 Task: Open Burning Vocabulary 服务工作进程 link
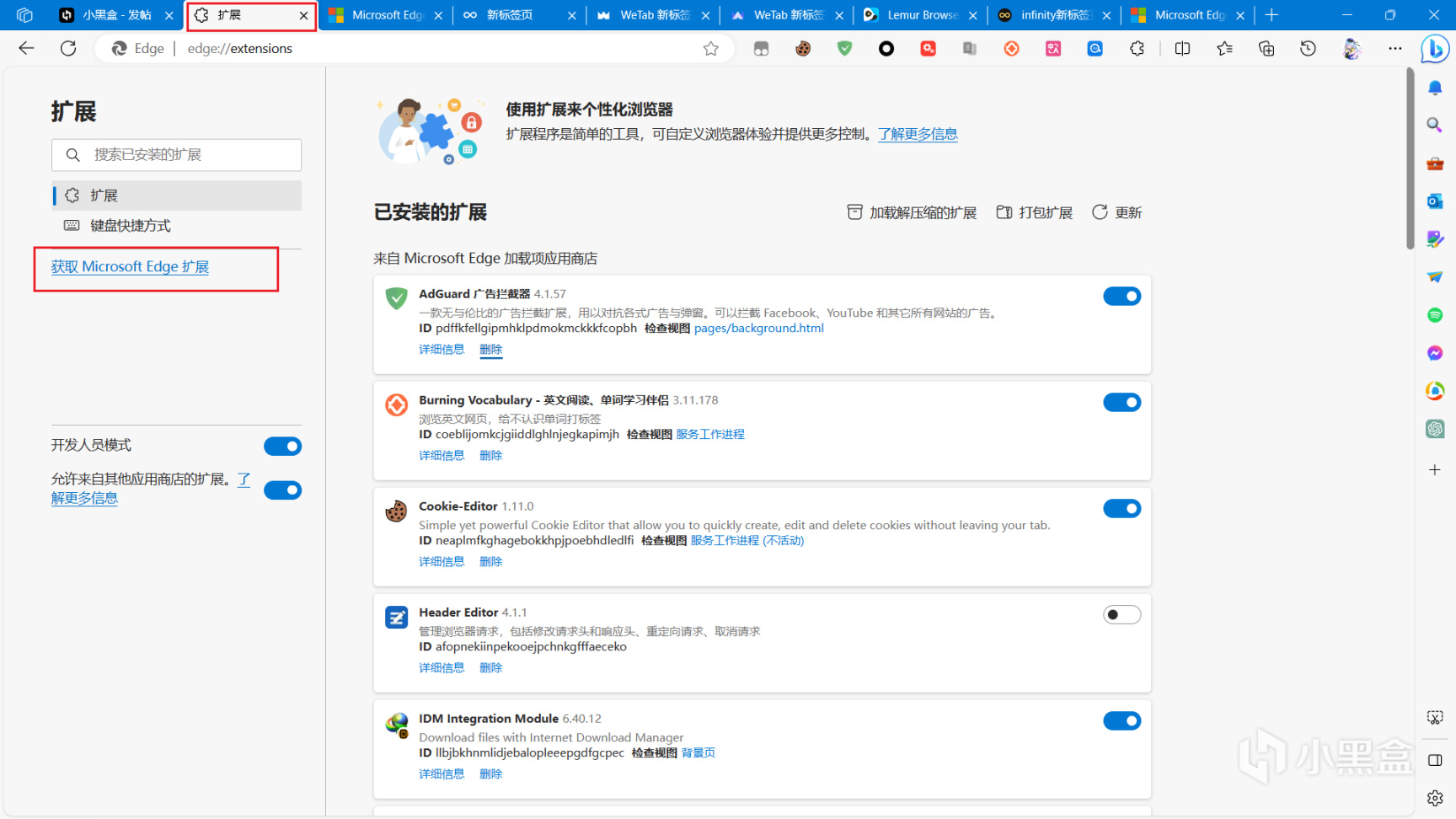710,435
